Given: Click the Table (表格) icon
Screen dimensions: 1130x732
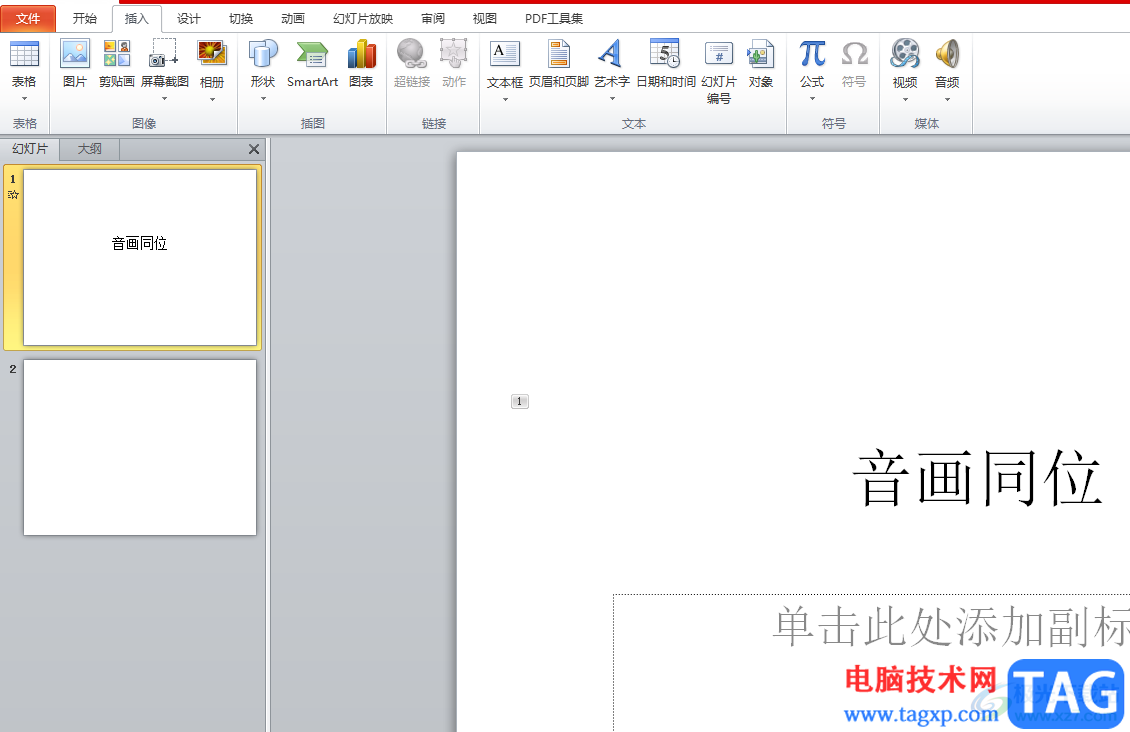Looking at the screenshot, I should (24, 54).
